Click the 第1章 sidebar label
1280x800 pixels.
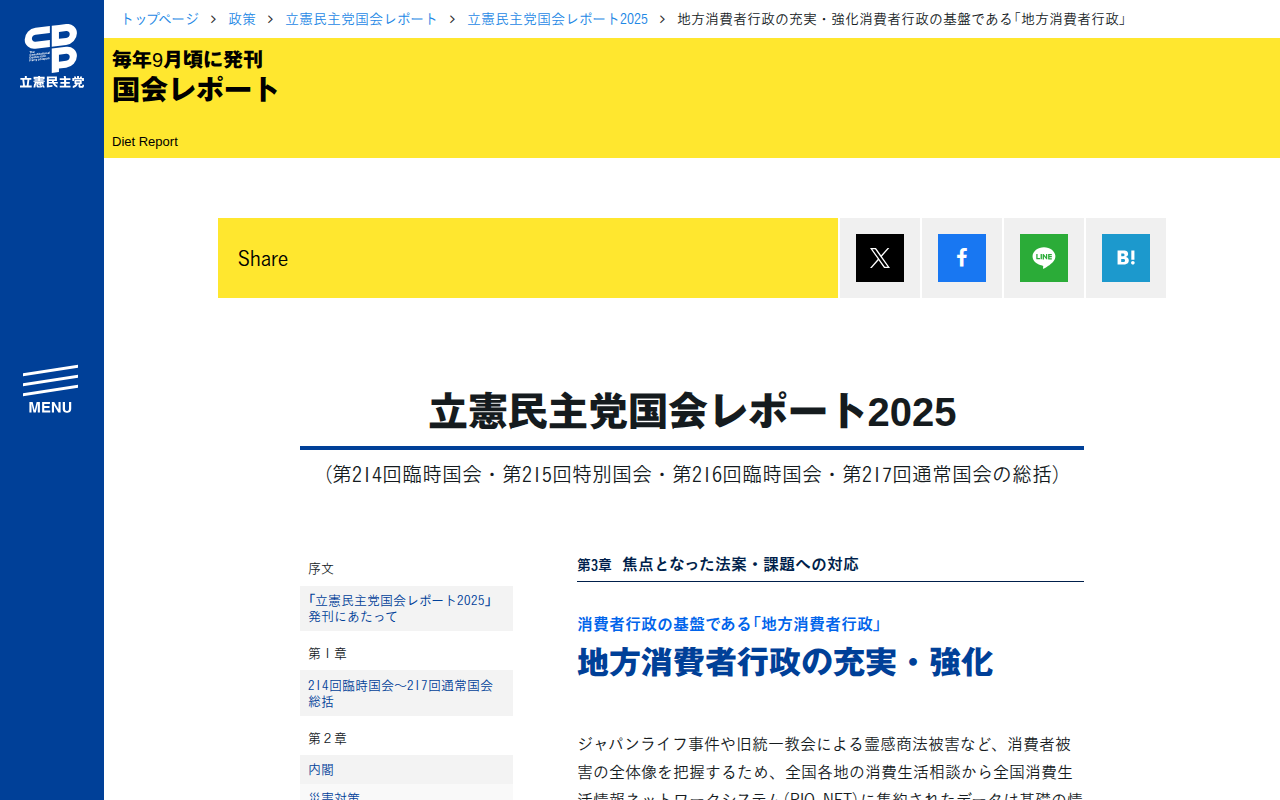point(328,653)
